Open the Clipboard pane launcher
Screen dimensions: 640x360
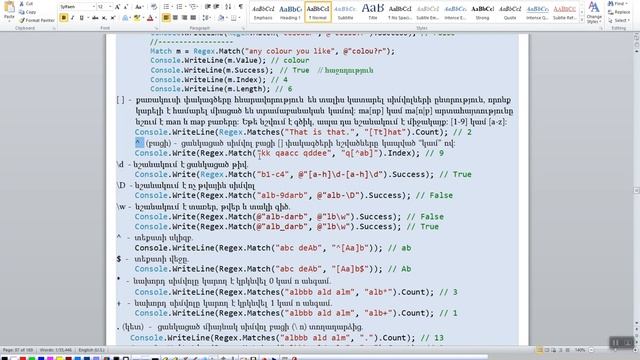tap(54, 29)
